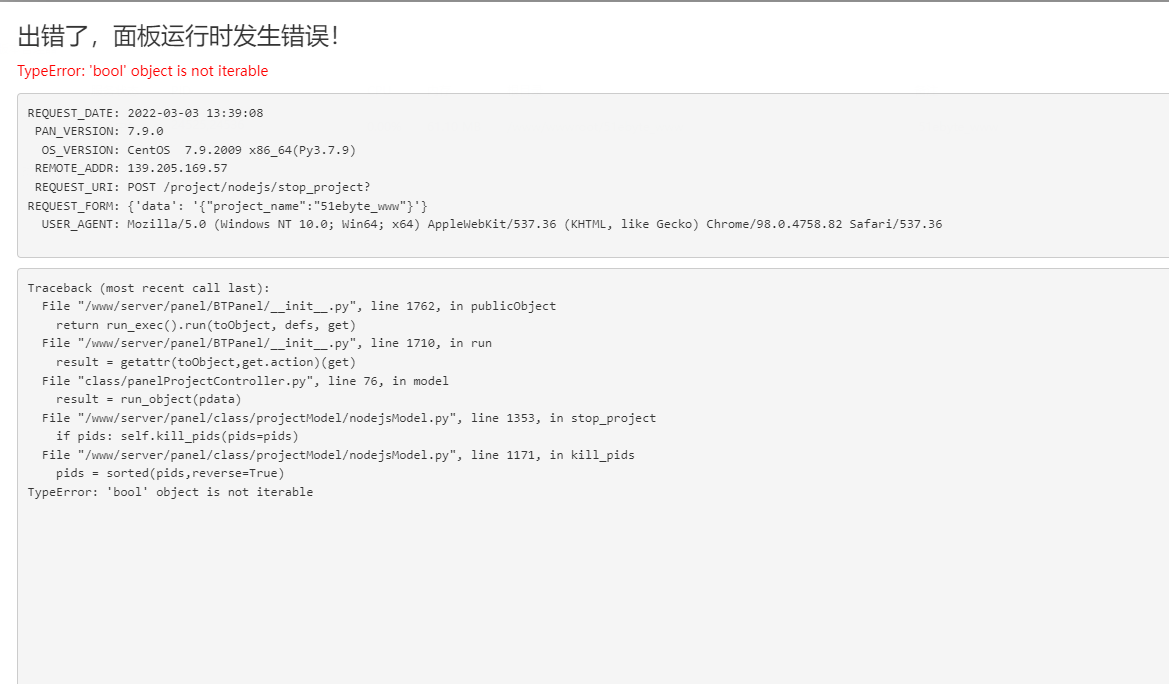Click the Traceback most recent call last line
This screenshot has width=1169, height=684.
(x=148, y=288)
